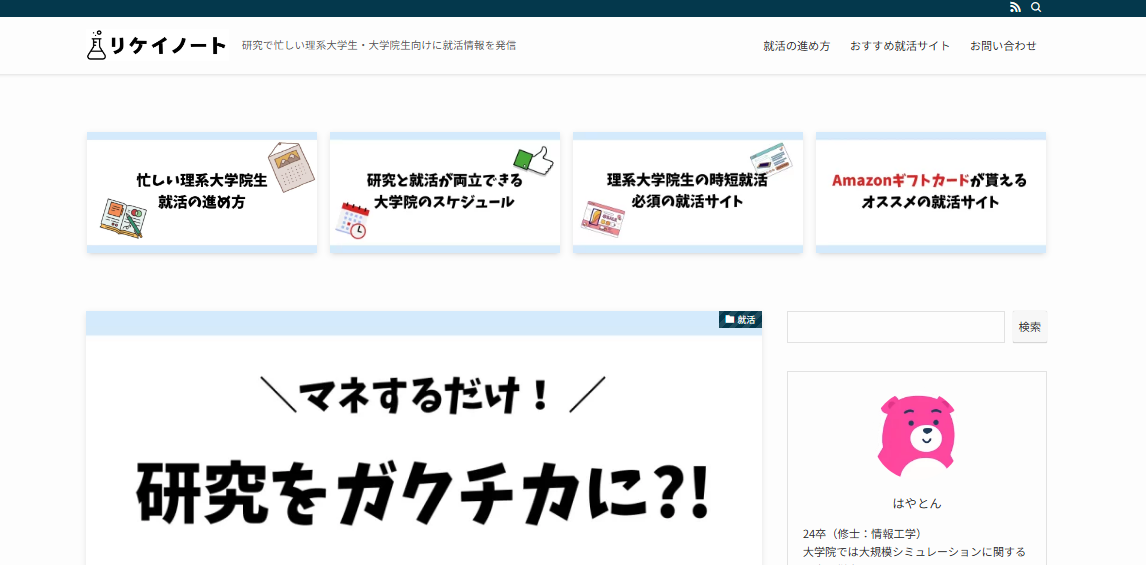Screen dimensions: 1146x565
Task: Open the RSS feed icon
Action: click(x=1015, y=7)
